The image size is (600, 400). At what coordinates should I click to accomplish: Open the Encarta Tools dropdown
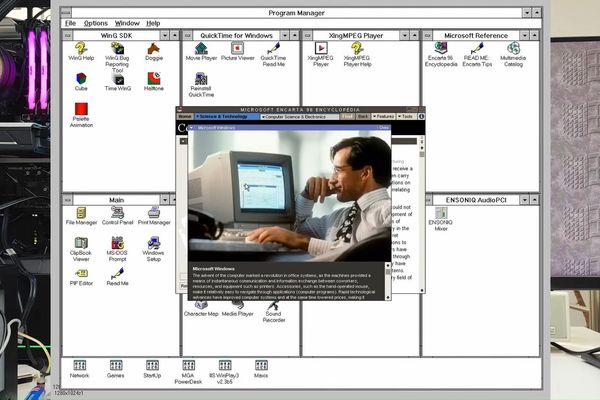click(x=406, y=116)
